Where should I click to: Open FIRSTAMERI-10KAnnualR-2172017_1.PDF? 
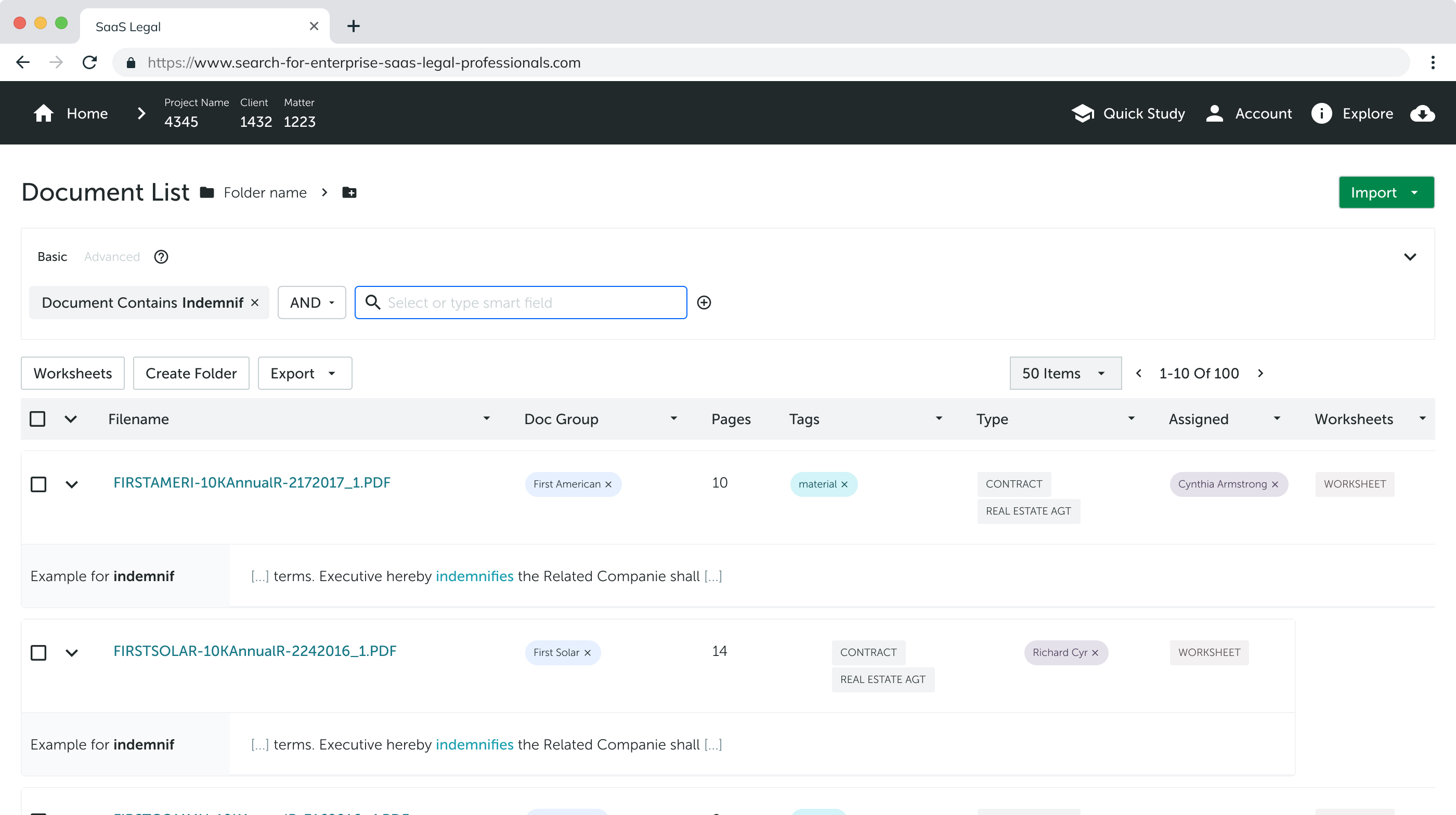coord(252,483)
